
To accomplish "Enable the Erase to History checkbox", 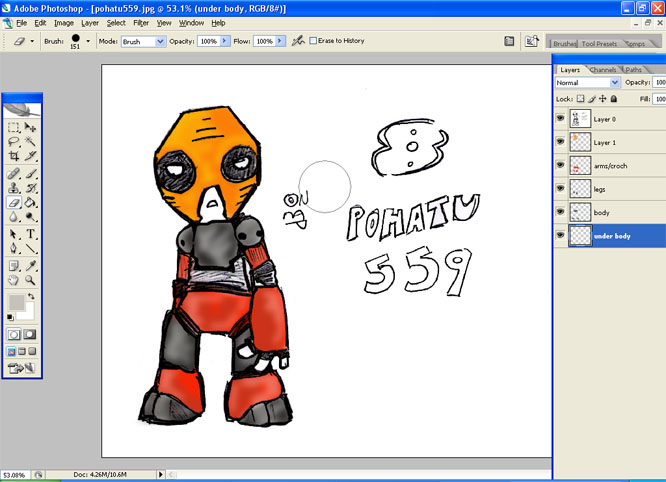I will point(313,41).
